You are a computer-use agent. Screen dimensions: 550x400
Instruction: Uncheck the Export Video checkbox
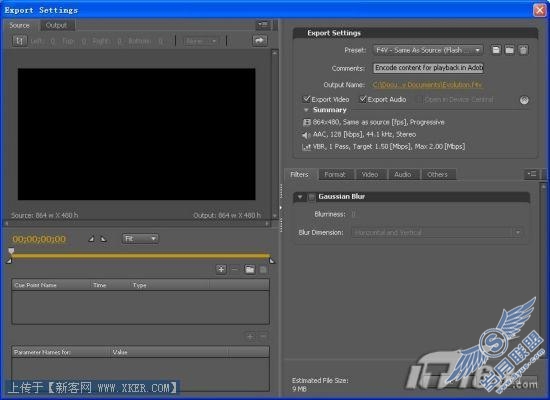[x=307, y=99]
